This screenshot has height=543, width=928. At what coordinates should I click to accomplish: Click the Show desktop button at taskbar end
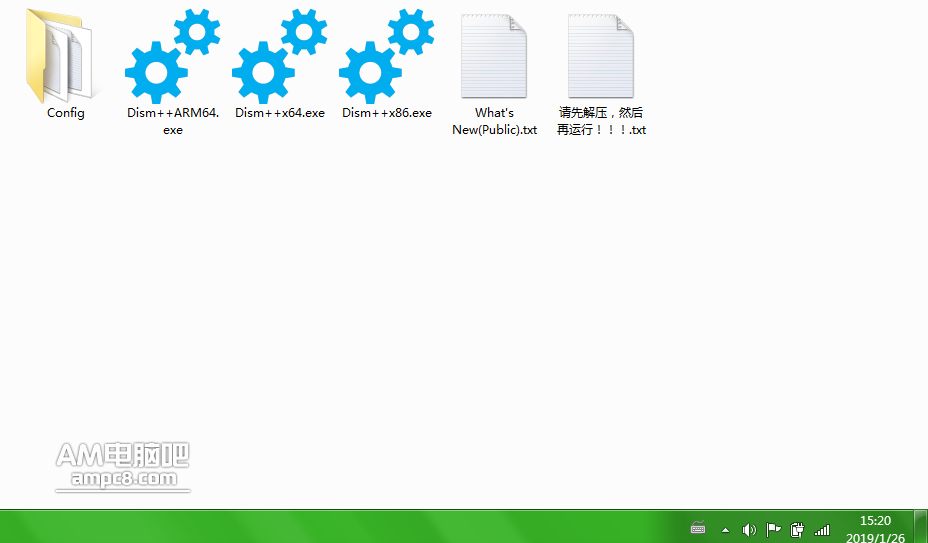920,527
